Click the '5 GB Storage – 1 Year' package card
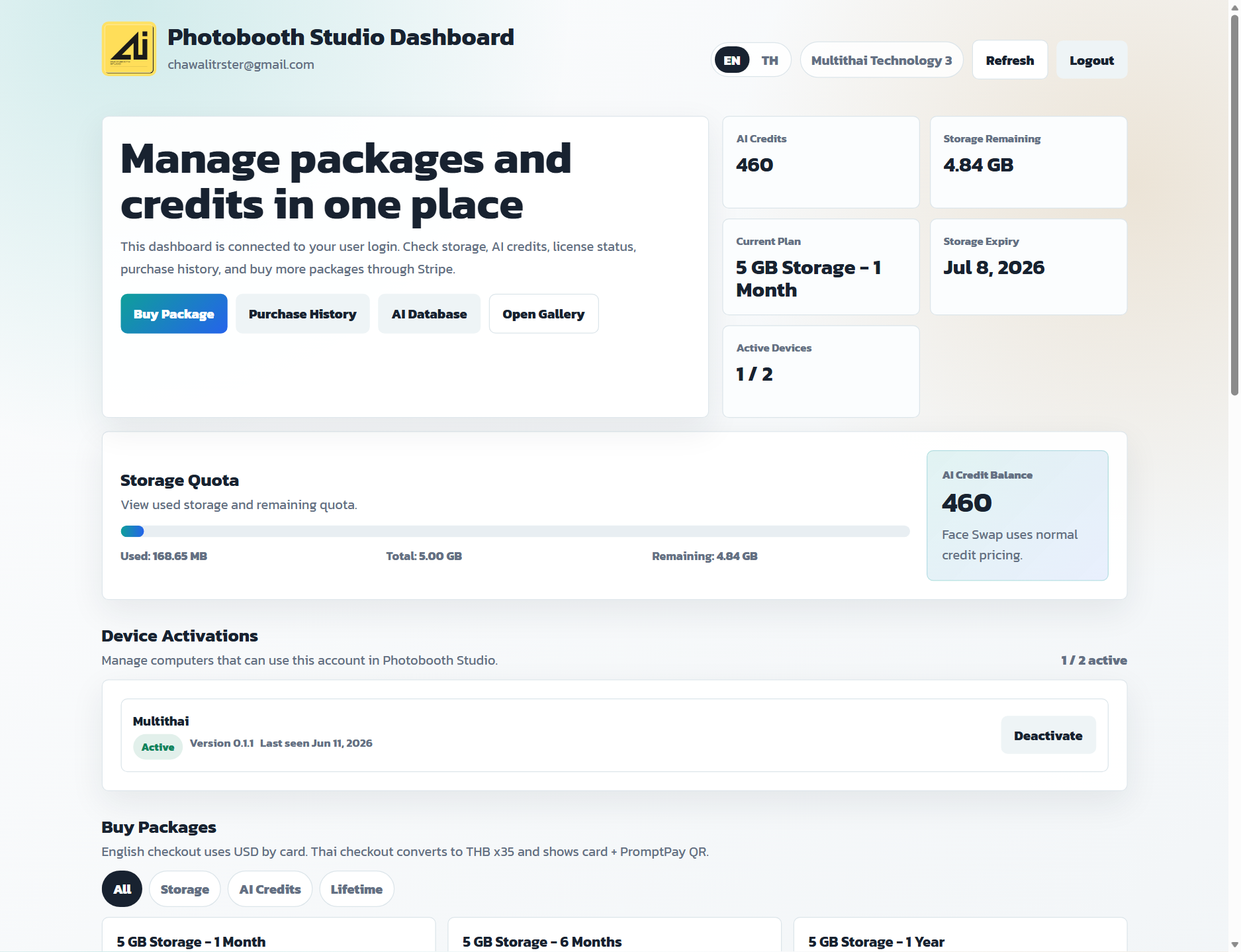The width and height of the screenshot is (1241, 952). [960, 935]
